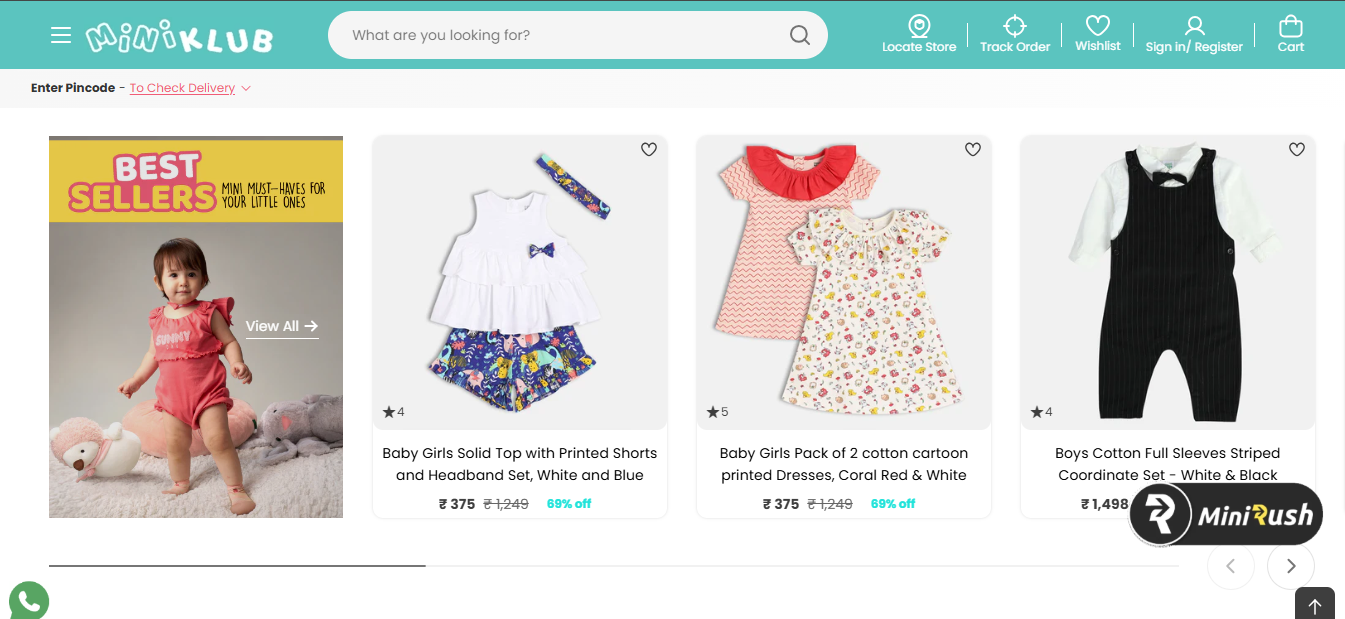
Task: Show next products with right carousel arrow
Action: tap(1291, 566)
